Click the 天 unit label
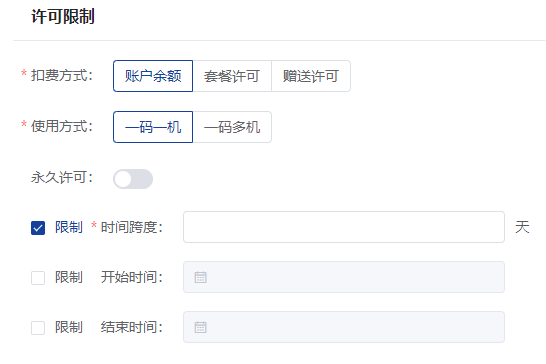Screen dimensions: 546x364 (522, 227)
